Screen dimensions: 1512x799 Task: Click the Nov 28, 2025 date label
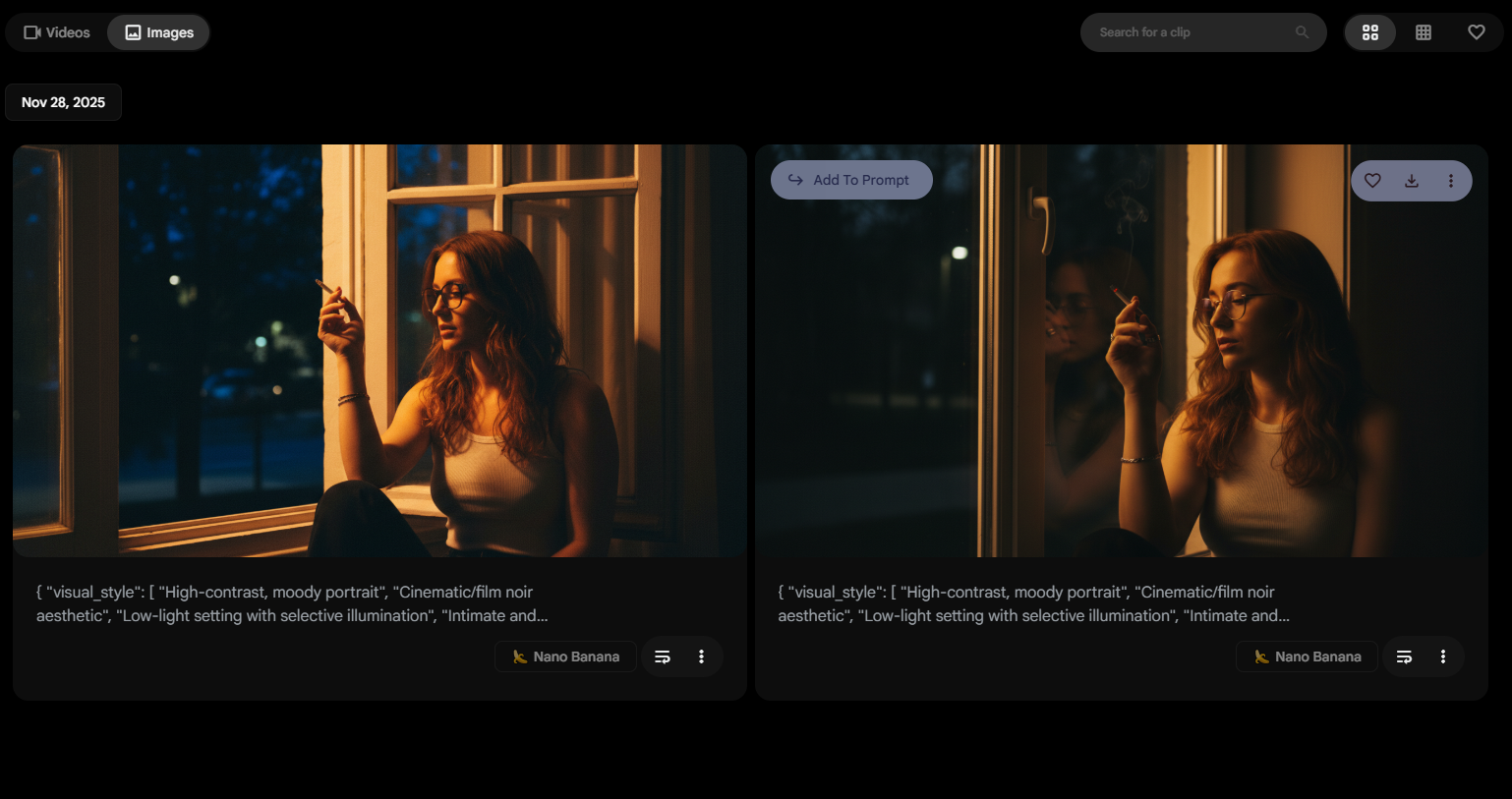point(63,102)
